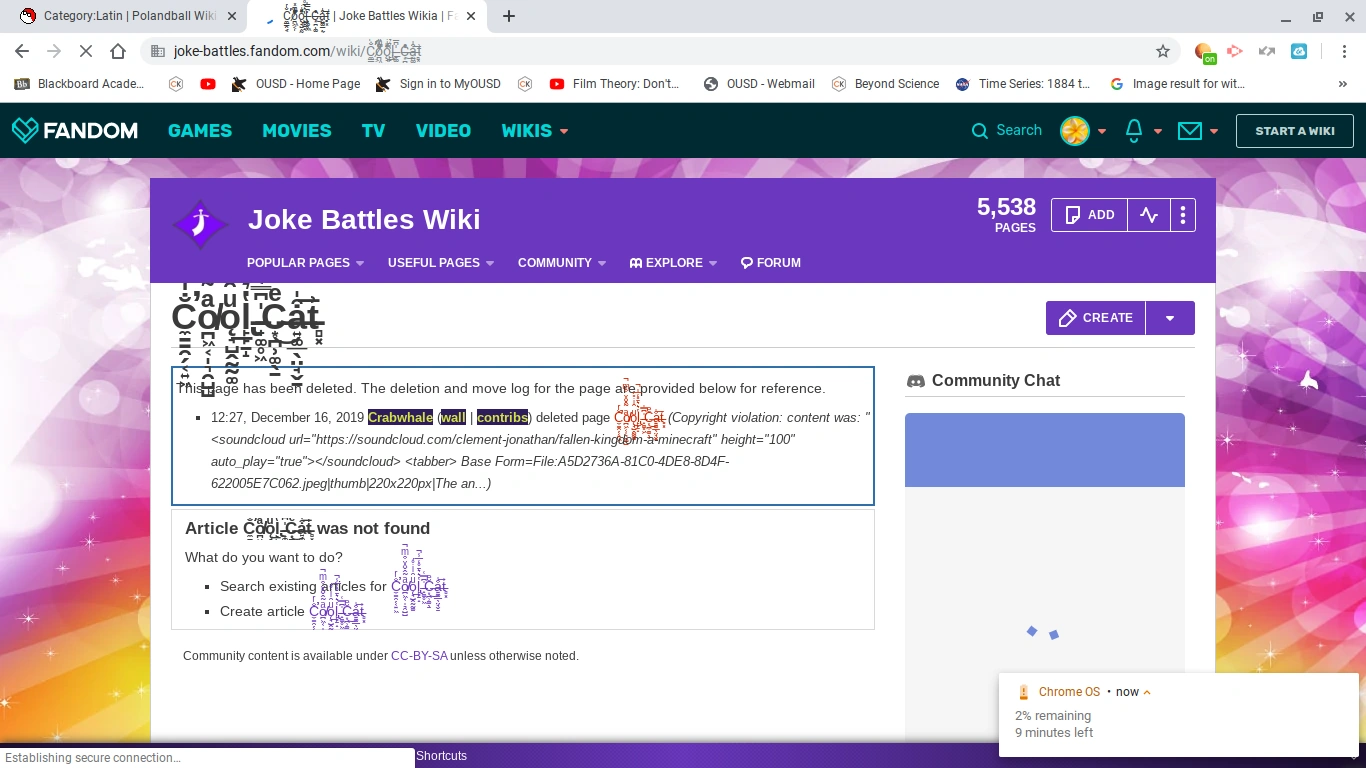Expand the WIKIS dropdown
This screenshot has height=768, width=1366.
[x=534, y=130]
